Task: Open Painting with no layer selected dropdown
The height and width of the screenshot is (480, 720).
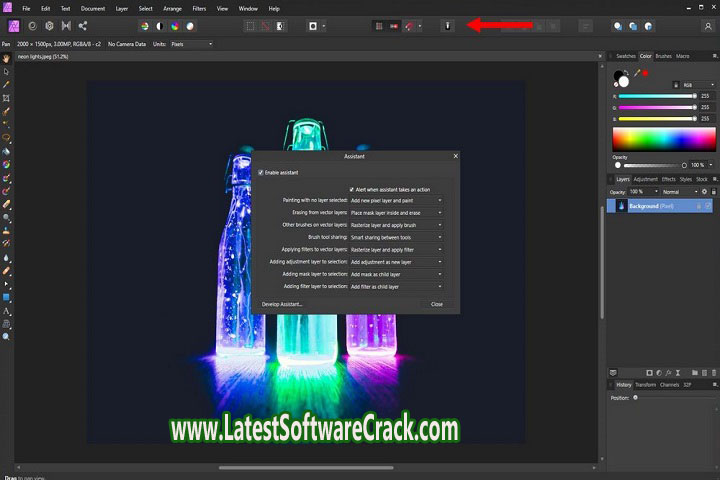Action: (396, 201)
